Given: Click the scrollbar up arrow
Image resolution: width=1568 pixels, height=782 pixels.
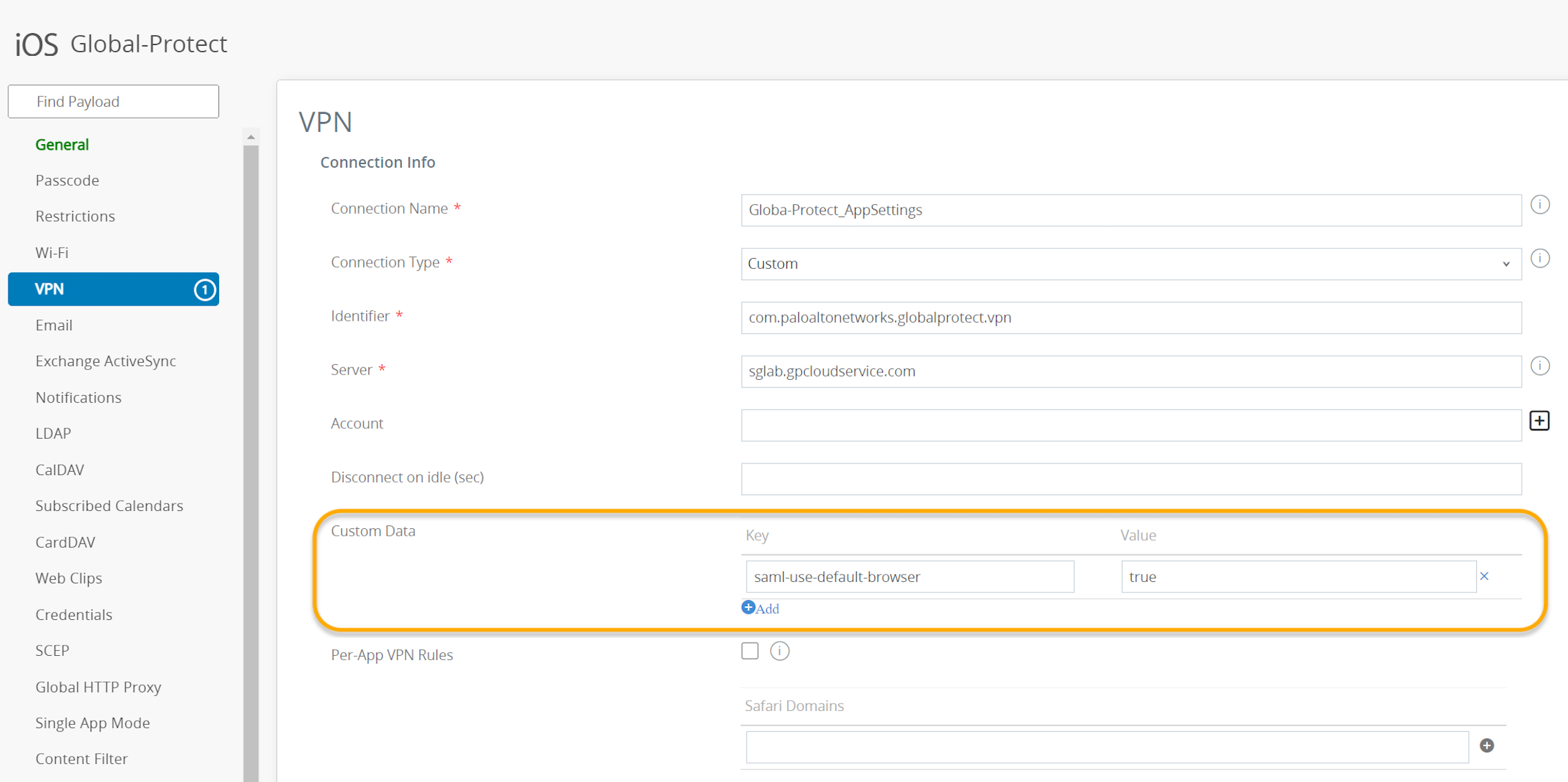Looking at the screenshot, I should click(251, 137).
